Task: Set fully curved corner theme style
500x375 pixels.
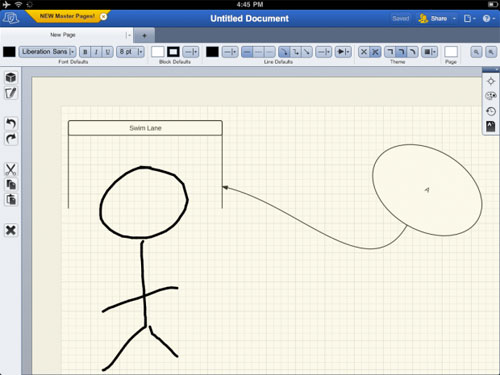Action: (413, 52)
